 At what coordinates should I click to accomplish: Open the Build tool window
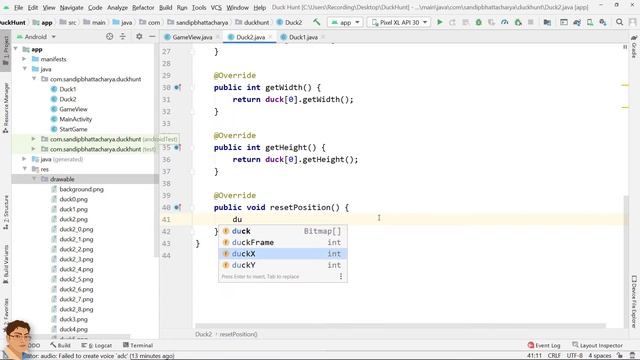(x=60, y=345)
